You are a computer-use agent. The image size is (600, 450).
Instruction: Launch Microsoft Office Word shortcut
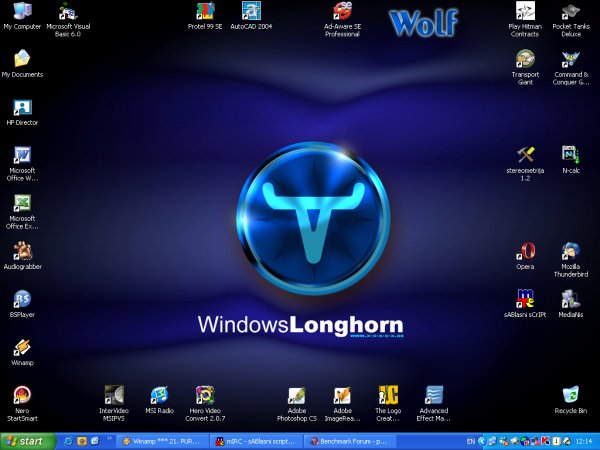click(22, 164)
